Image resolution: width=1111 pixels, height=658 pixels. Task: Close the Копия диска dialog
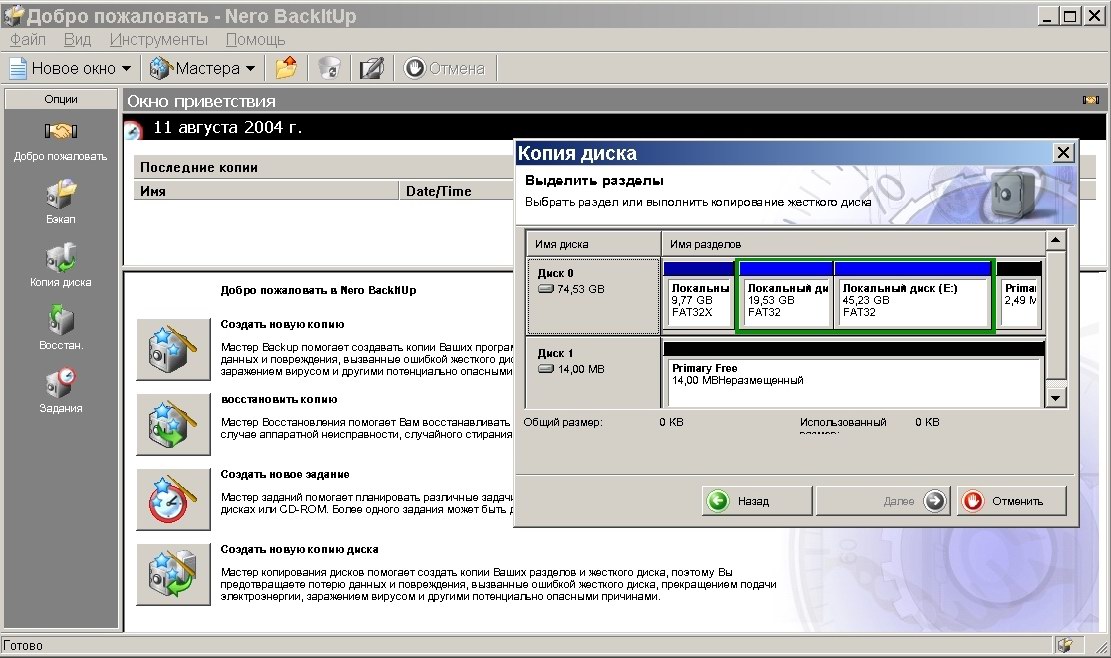1063,153
